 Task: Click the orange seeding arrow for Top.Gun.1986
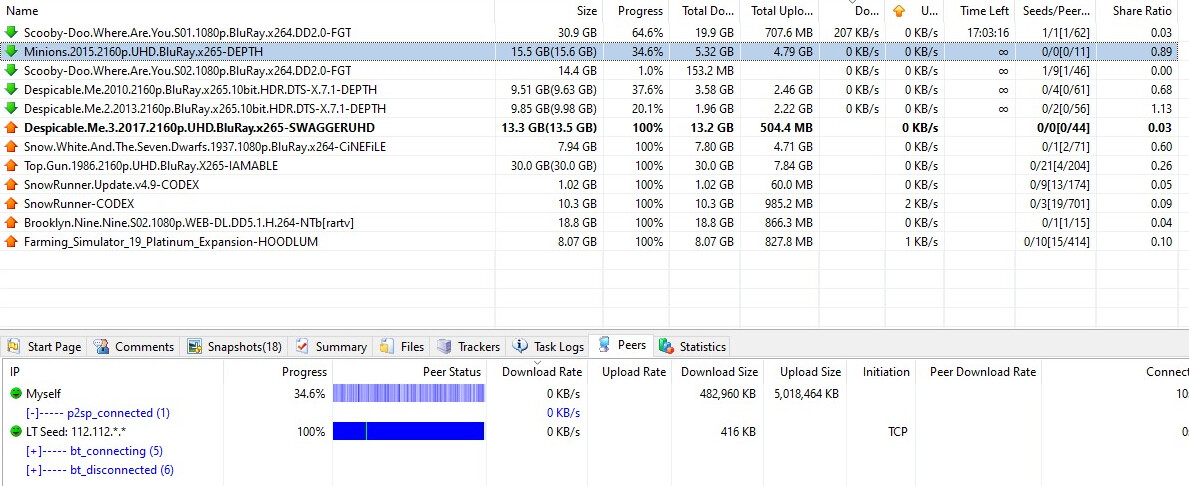12,166
